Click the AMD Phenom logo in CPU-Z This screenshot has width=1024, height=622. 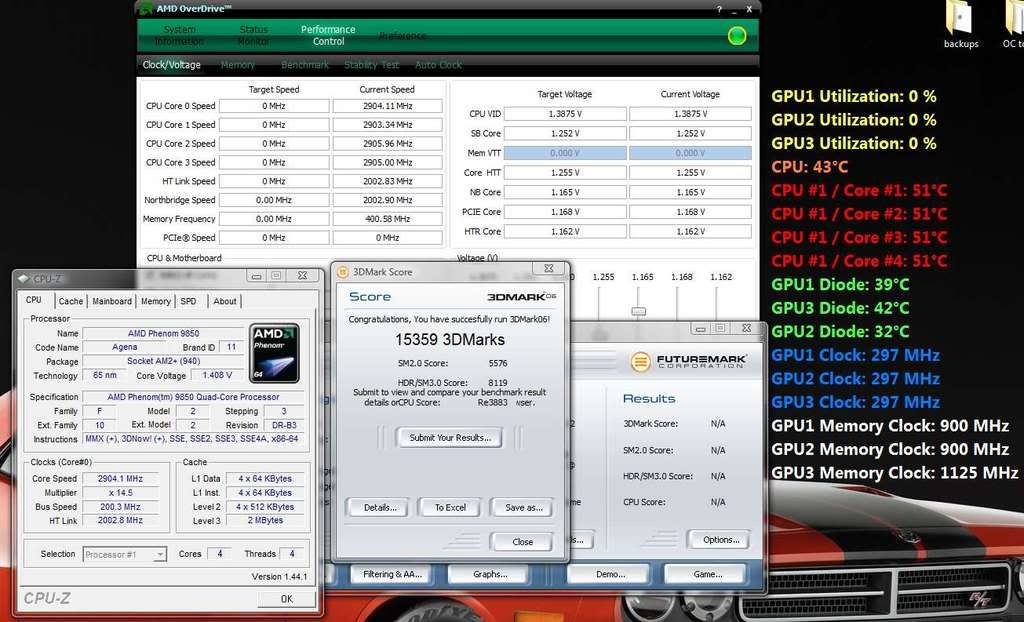coord(274,353)
